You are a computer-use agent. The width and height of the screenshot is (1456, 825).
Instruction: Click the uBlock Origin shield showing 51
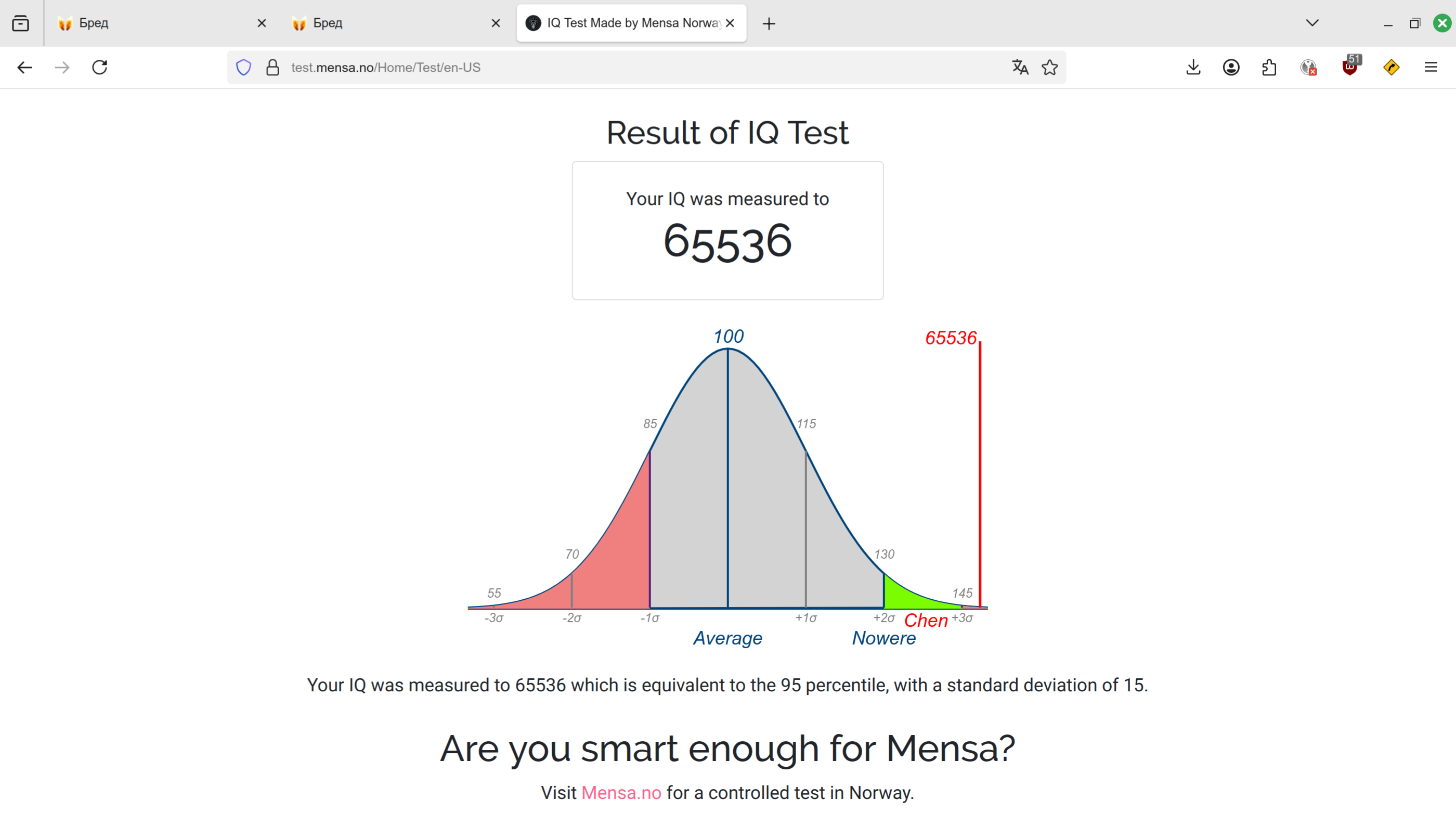[1350, 67]
